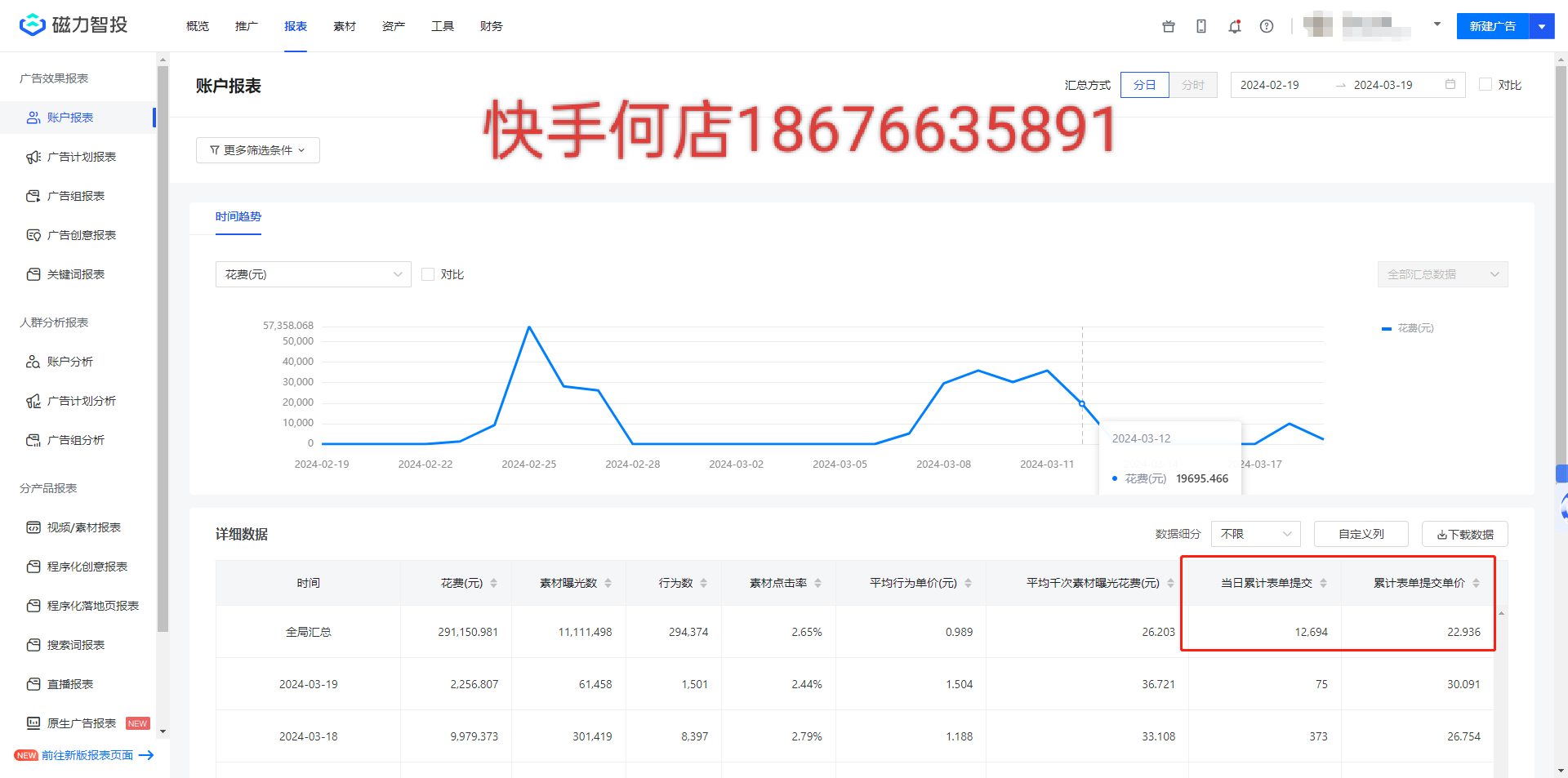Screen dimensions: 1568x778
Task: Click the main page vertical scrollbar
Action: (x=1561, y=265)
